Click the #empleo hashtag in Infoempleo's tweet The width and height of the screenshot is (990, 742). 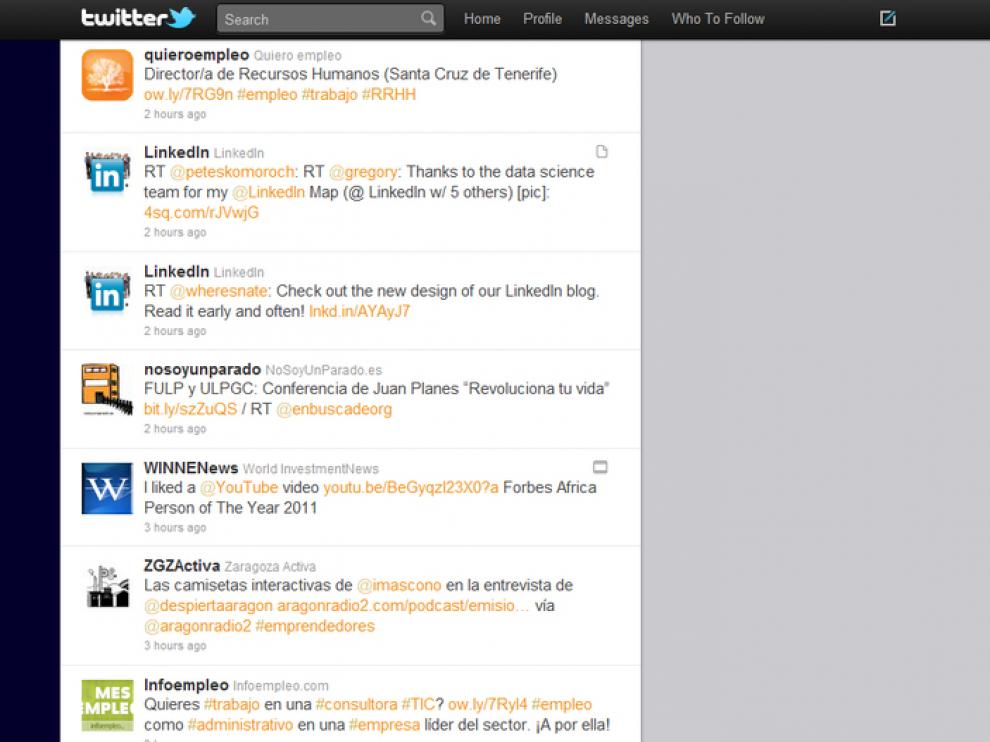point(562,705)
